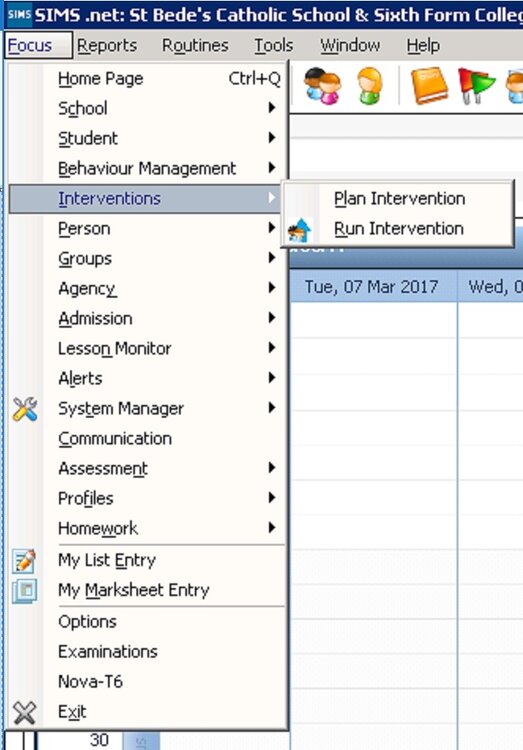The width and height of the screenshot is (523, 750).
Task: Open the orange diary book icon
Action: [x=429, y=86]
